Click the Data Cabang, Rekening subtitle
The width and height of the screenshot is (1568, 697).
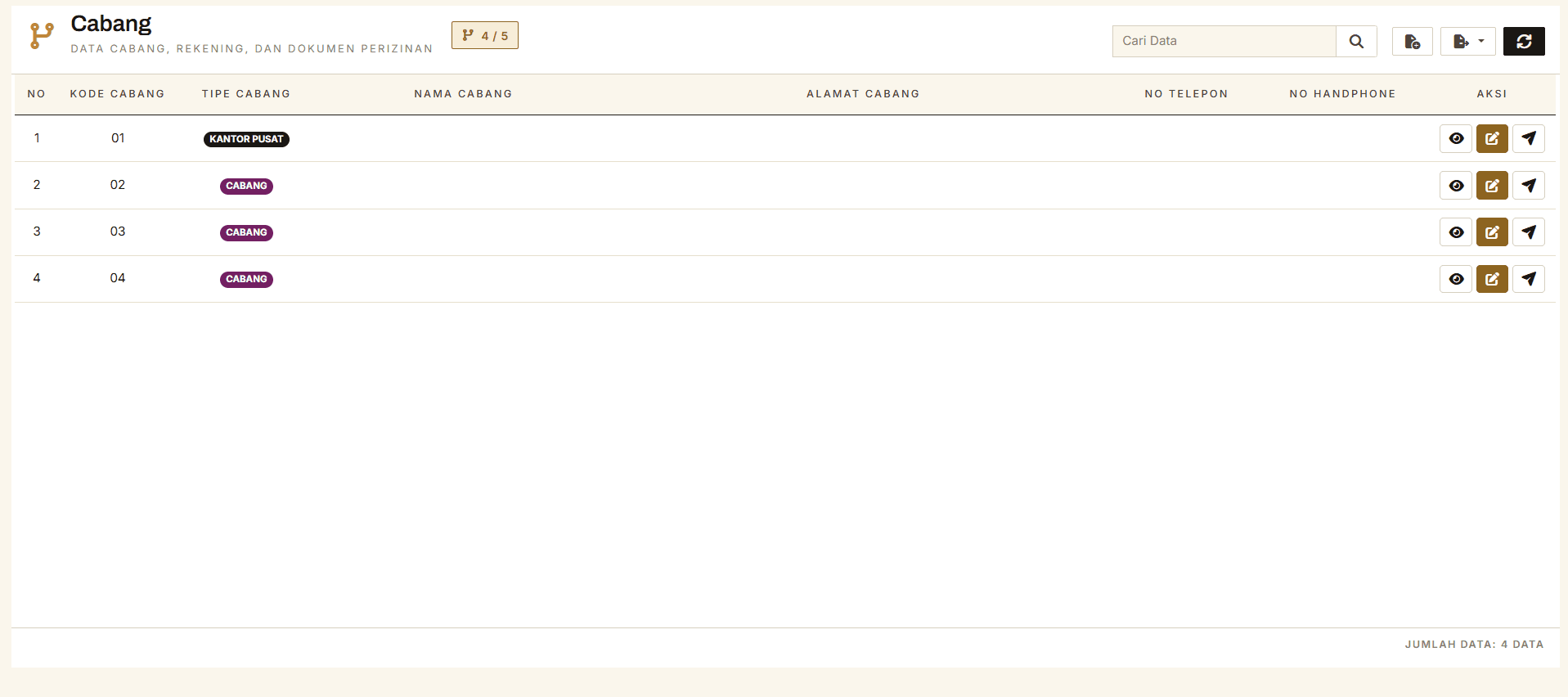point(251,49)
